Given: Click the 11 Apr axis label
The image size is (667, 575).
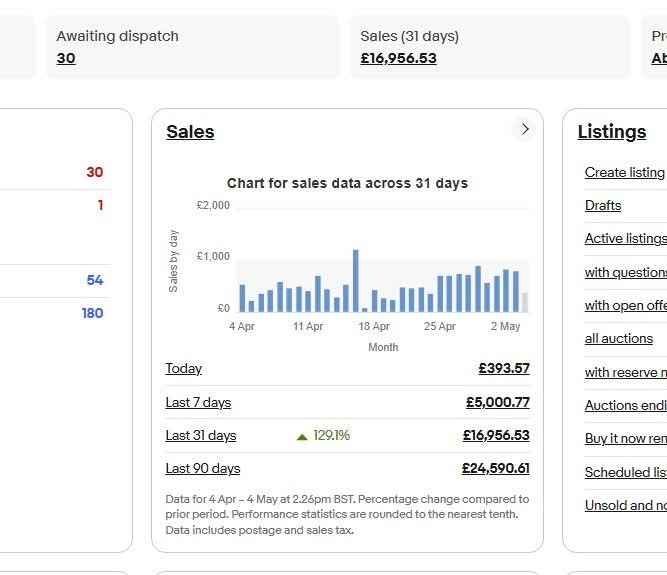Looking at the screenshot, I should pos(308,326).
